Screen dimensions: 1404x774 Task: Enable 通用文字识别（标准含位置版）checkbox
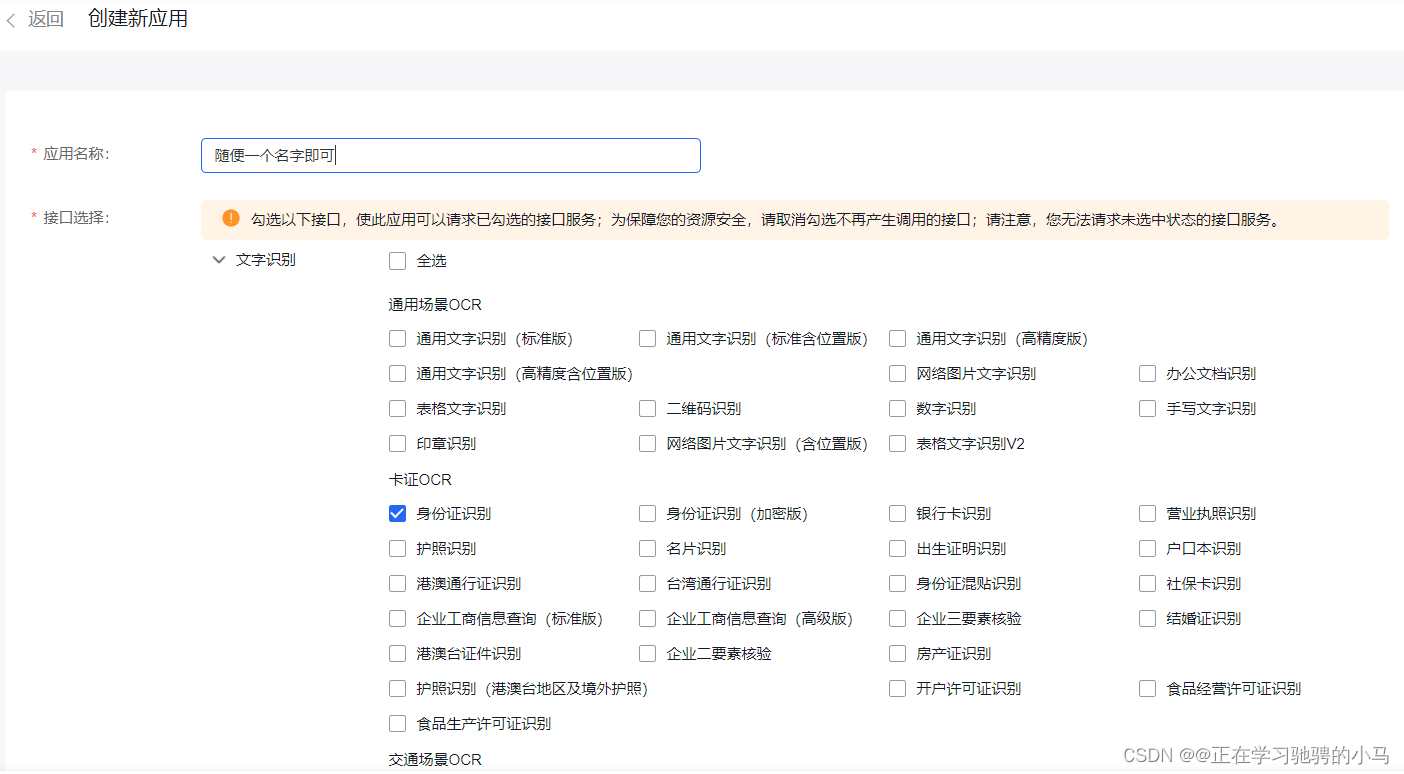click(x=647, y=339)
